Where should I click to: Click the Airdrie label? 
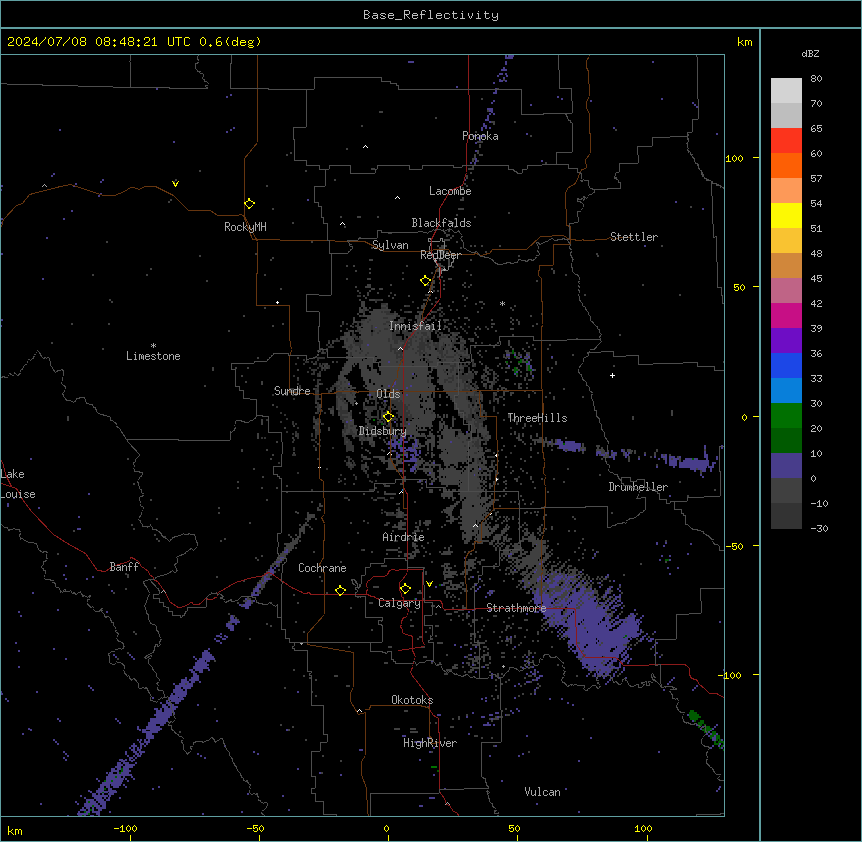[403, 537]
